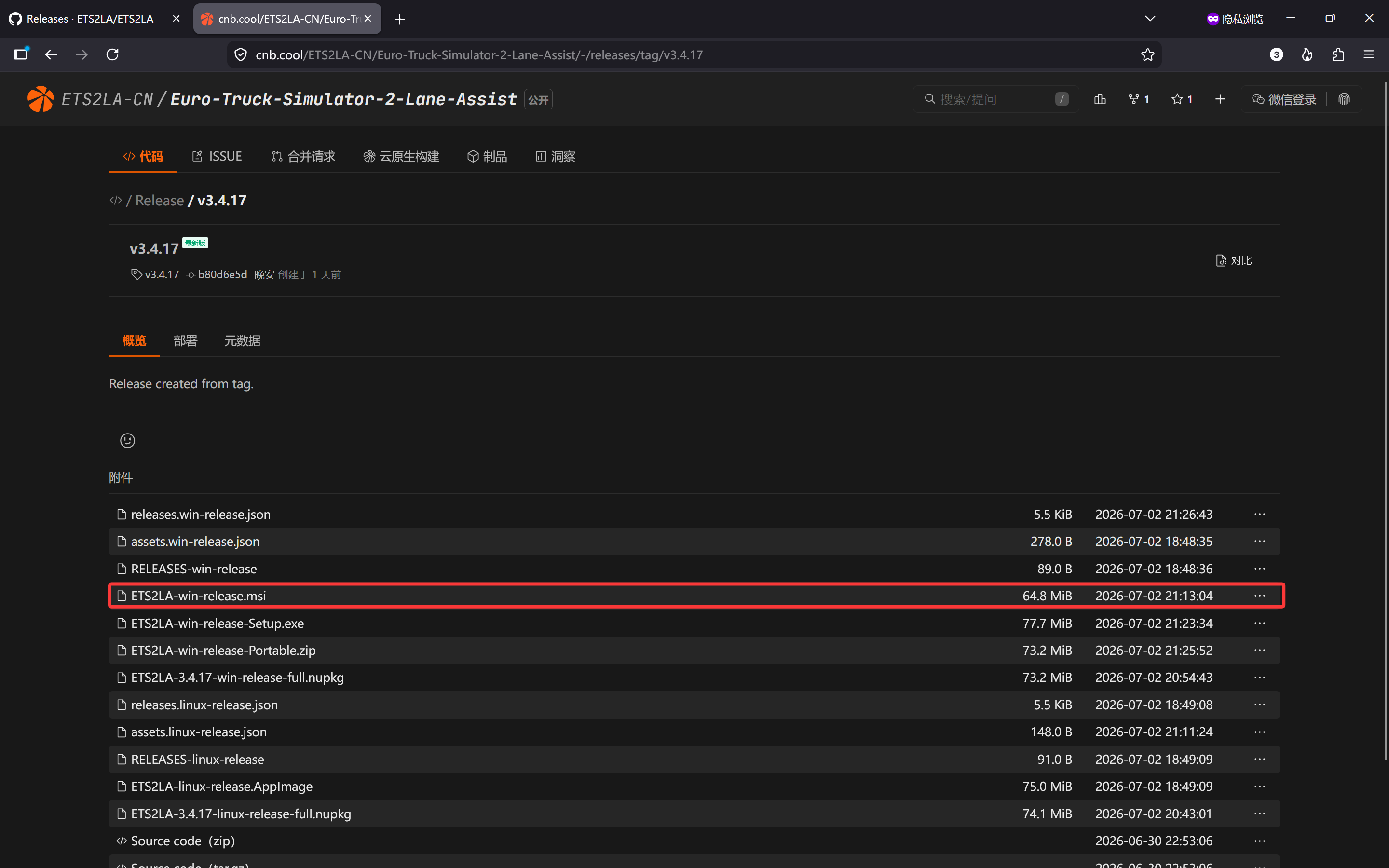
Task: Add an emoji reaction to the release
Action: [x=127, y=440]
